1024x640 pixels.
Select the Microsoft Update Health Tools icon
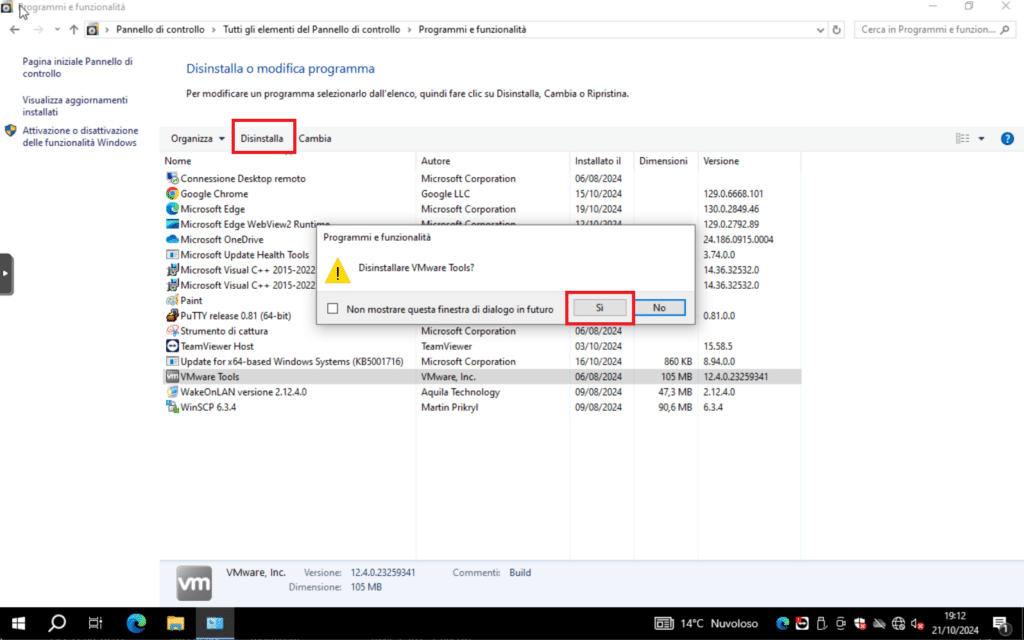[172, 255]
